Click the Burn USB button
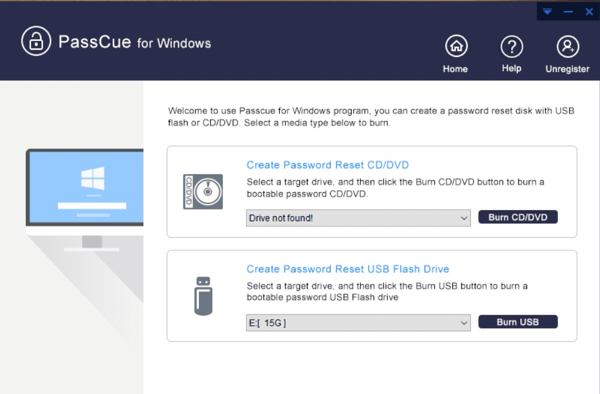The width and height of the screenshot is (600, 394). 518,322
